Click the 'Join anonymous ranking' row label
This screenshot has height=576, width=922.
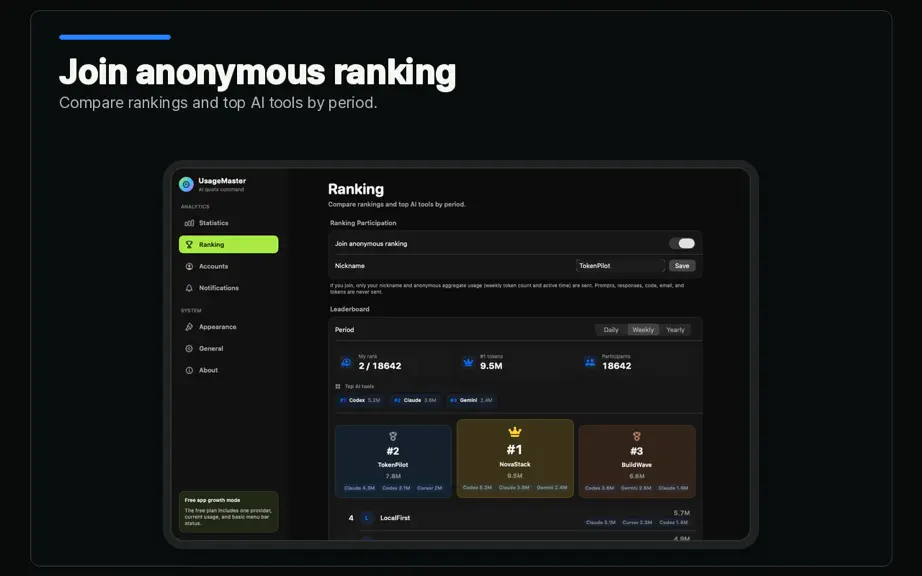[371, 243]
